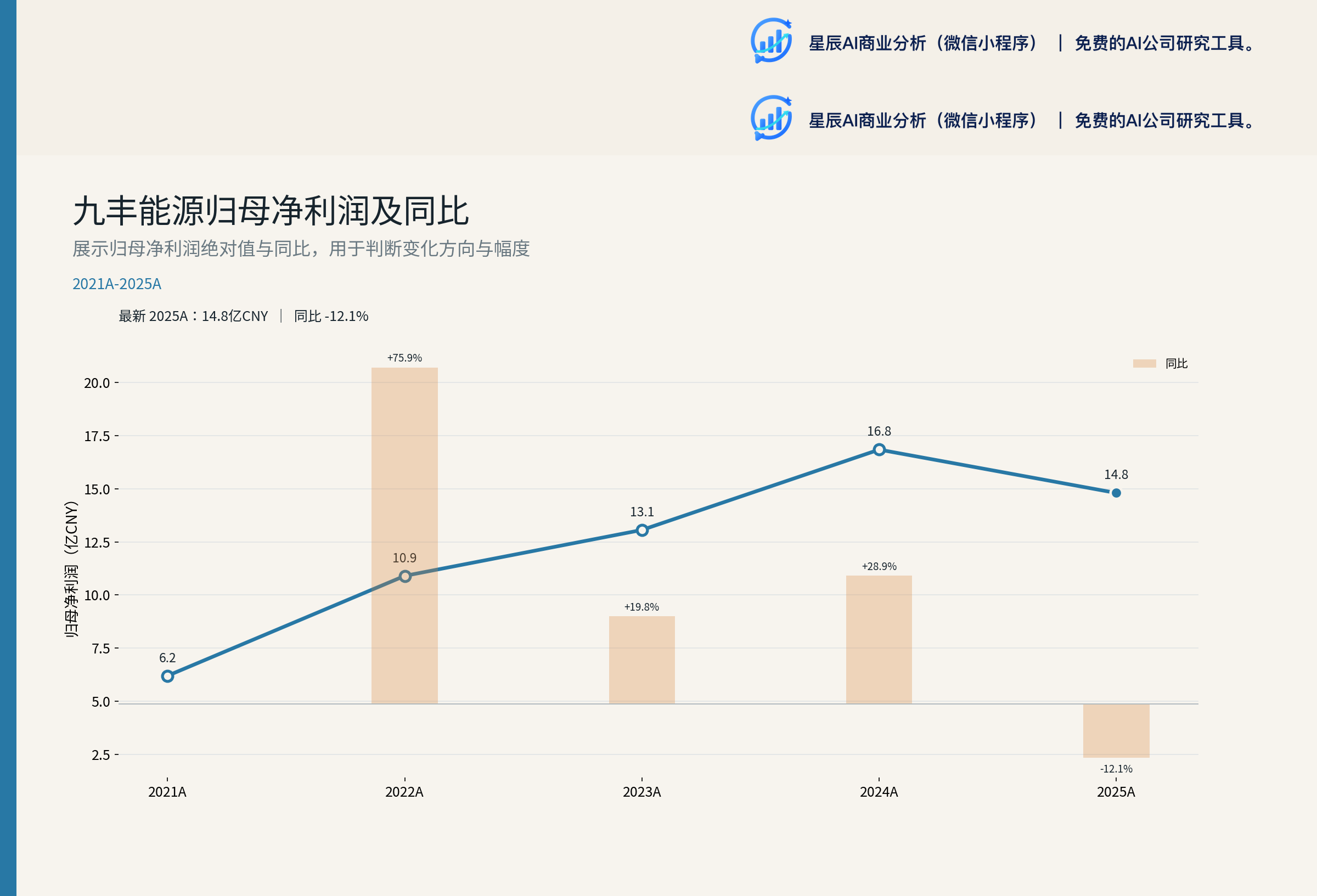Viewport: 1317px width, 896px height.
Task: Click the 2021A-2025A period label
Action: click(117, 283)
